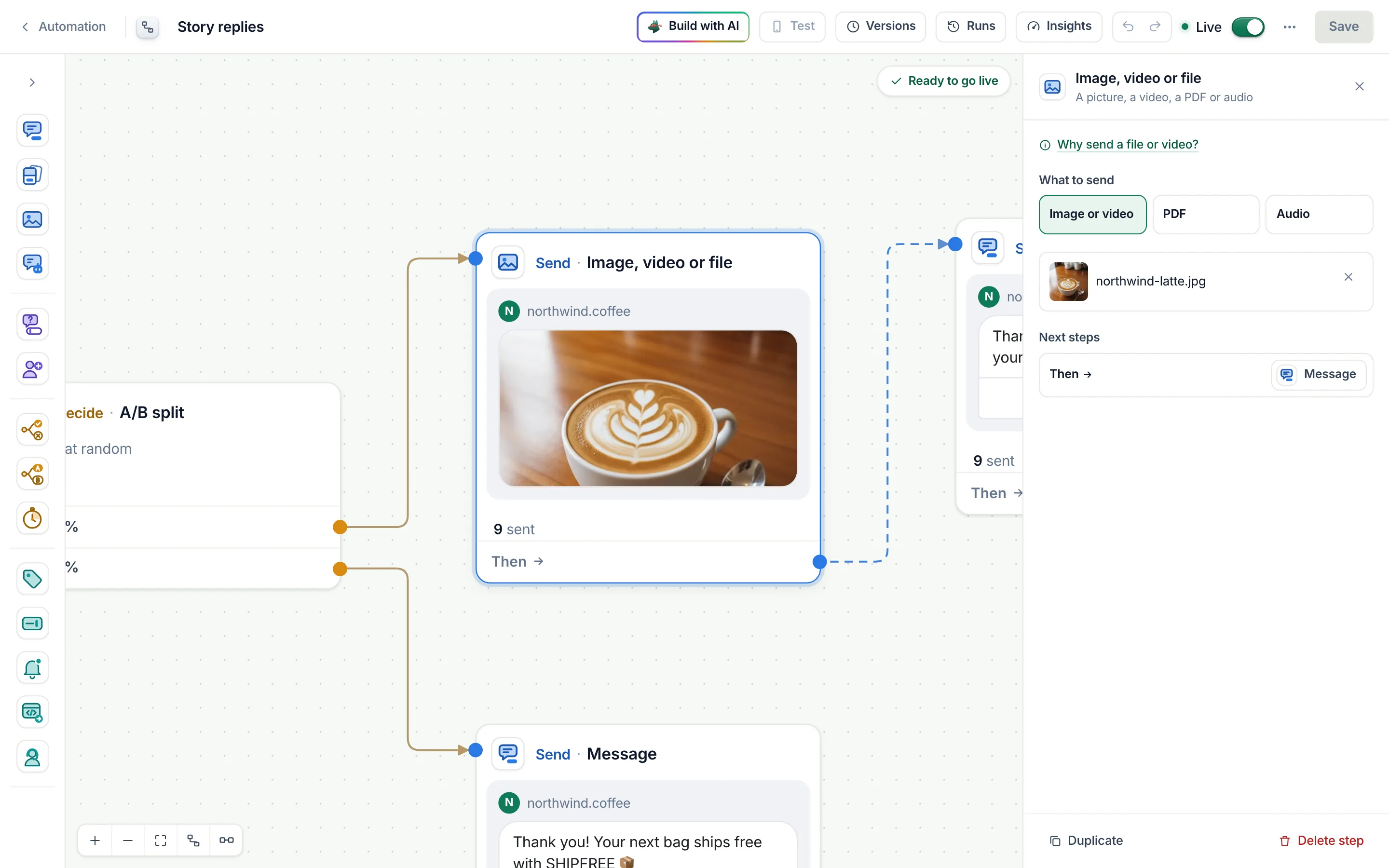Open the code request sidebar icon
The width and height of the screenshot is (1389, 868).
coord(32,712)
